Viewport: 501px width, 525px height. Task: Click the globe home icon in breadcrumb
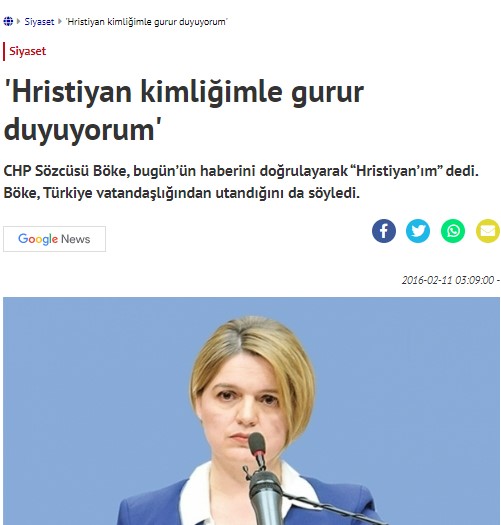[8, 22]
